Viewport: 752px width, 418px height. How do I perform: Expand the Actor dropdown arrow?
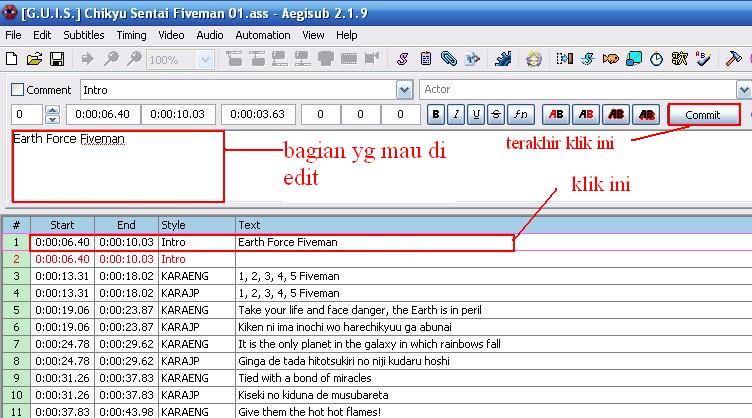pos(744,90)
